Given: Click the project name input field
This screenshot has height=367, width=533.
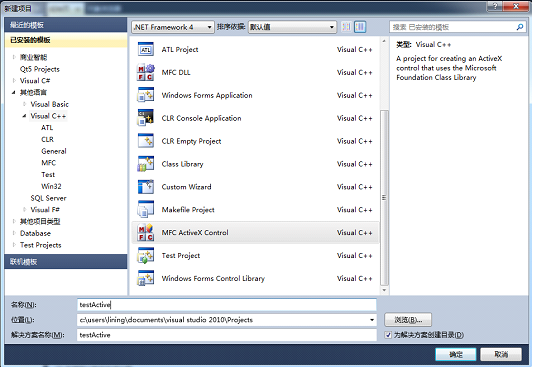Looking at the screenshot, I should pyautogui.click(x=227, y=305).
